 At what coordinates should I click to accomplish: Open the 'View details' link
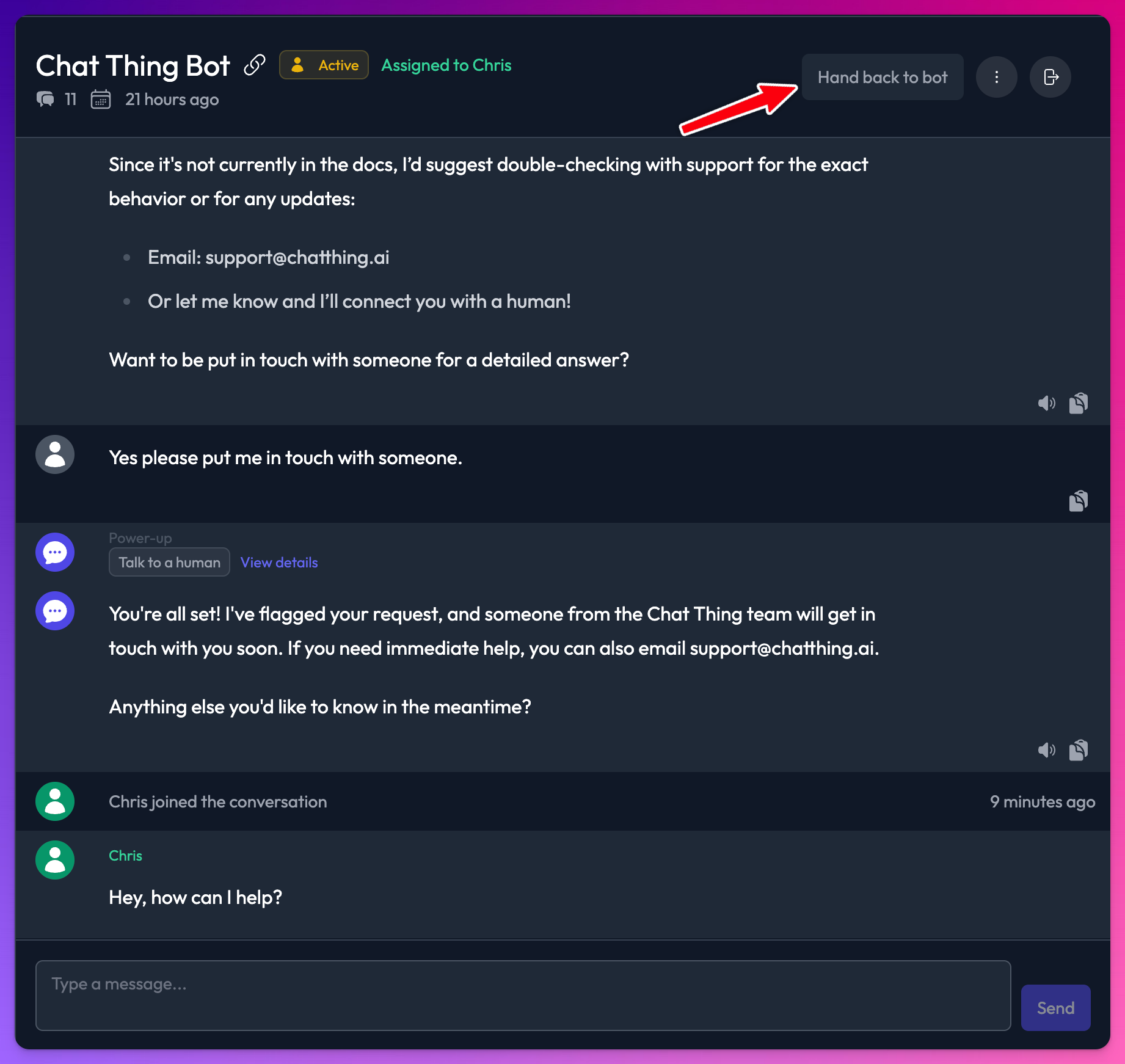279,562
